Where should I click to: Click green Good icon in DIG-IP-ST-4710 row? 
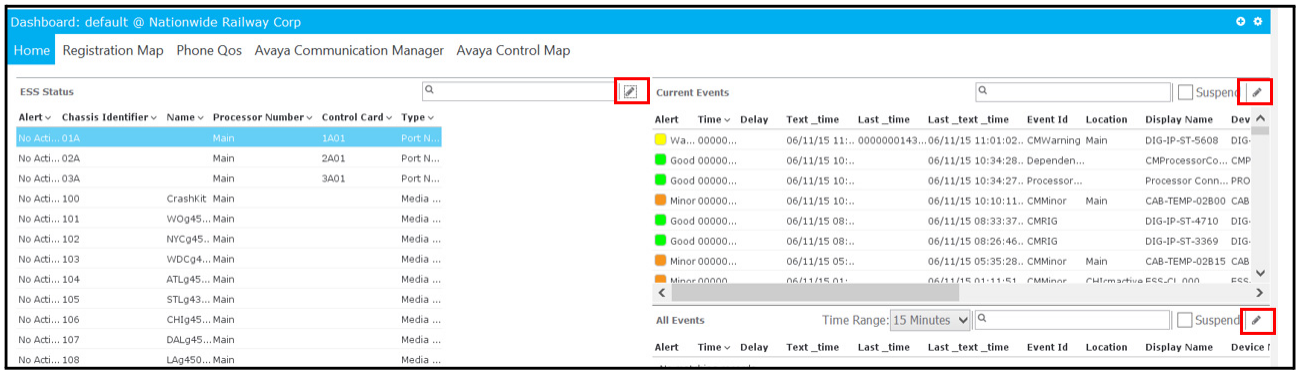(x=660, y=221)
